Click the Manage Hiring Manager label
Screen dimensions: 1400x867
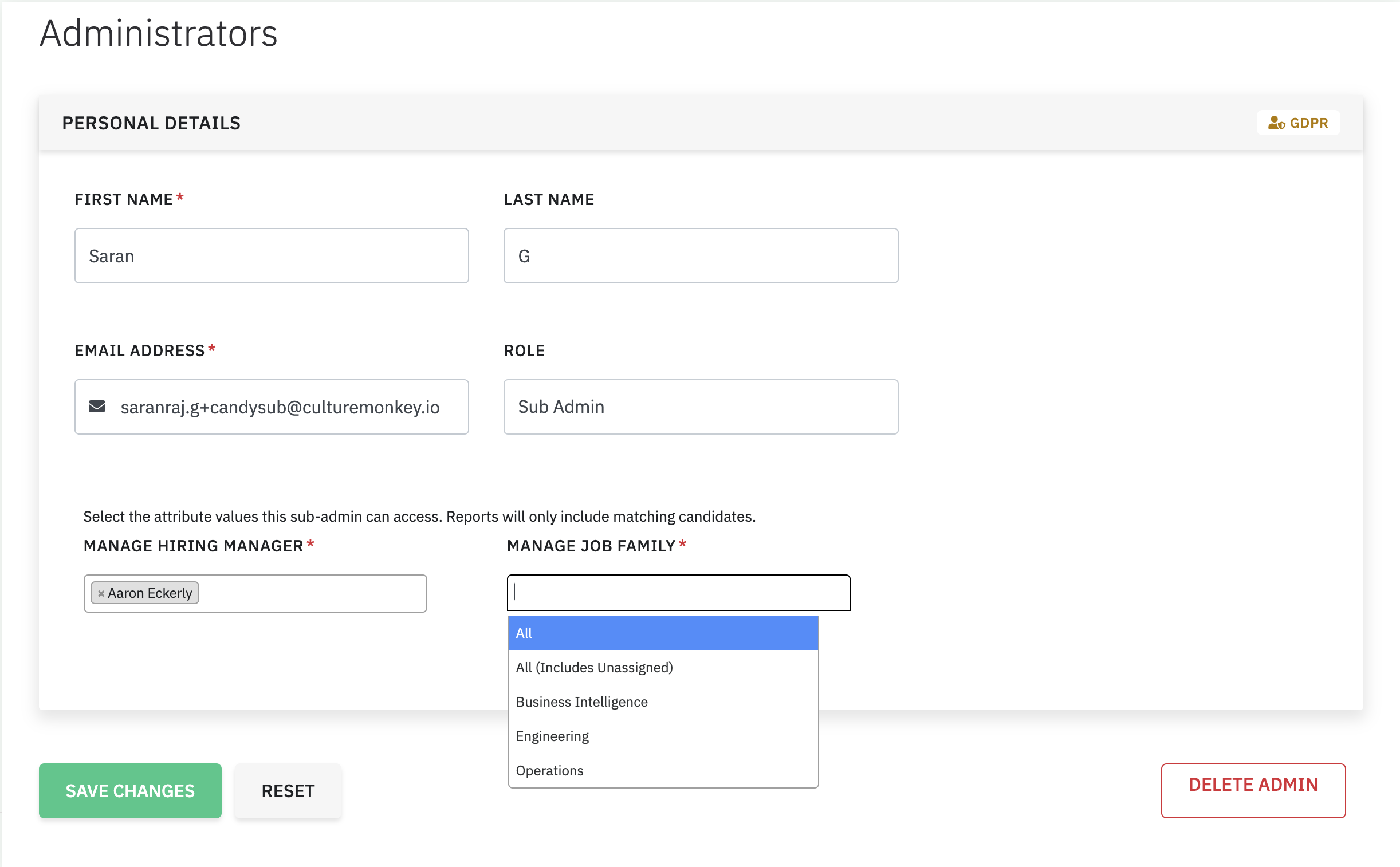[193, 546]
